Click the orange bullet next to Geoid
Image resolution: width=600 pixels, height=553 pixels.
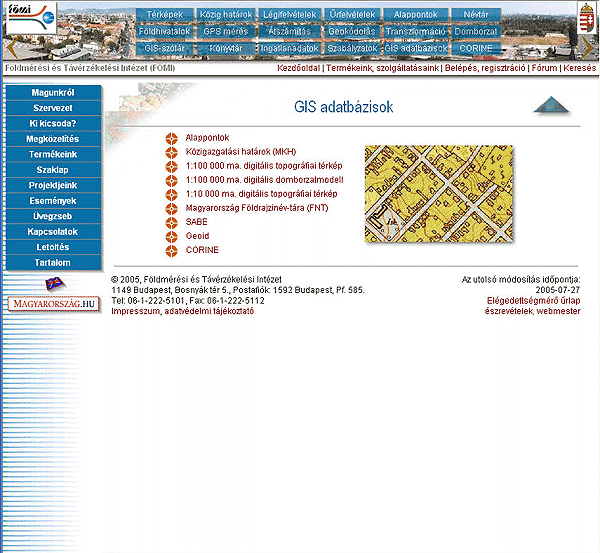(172, 235)
